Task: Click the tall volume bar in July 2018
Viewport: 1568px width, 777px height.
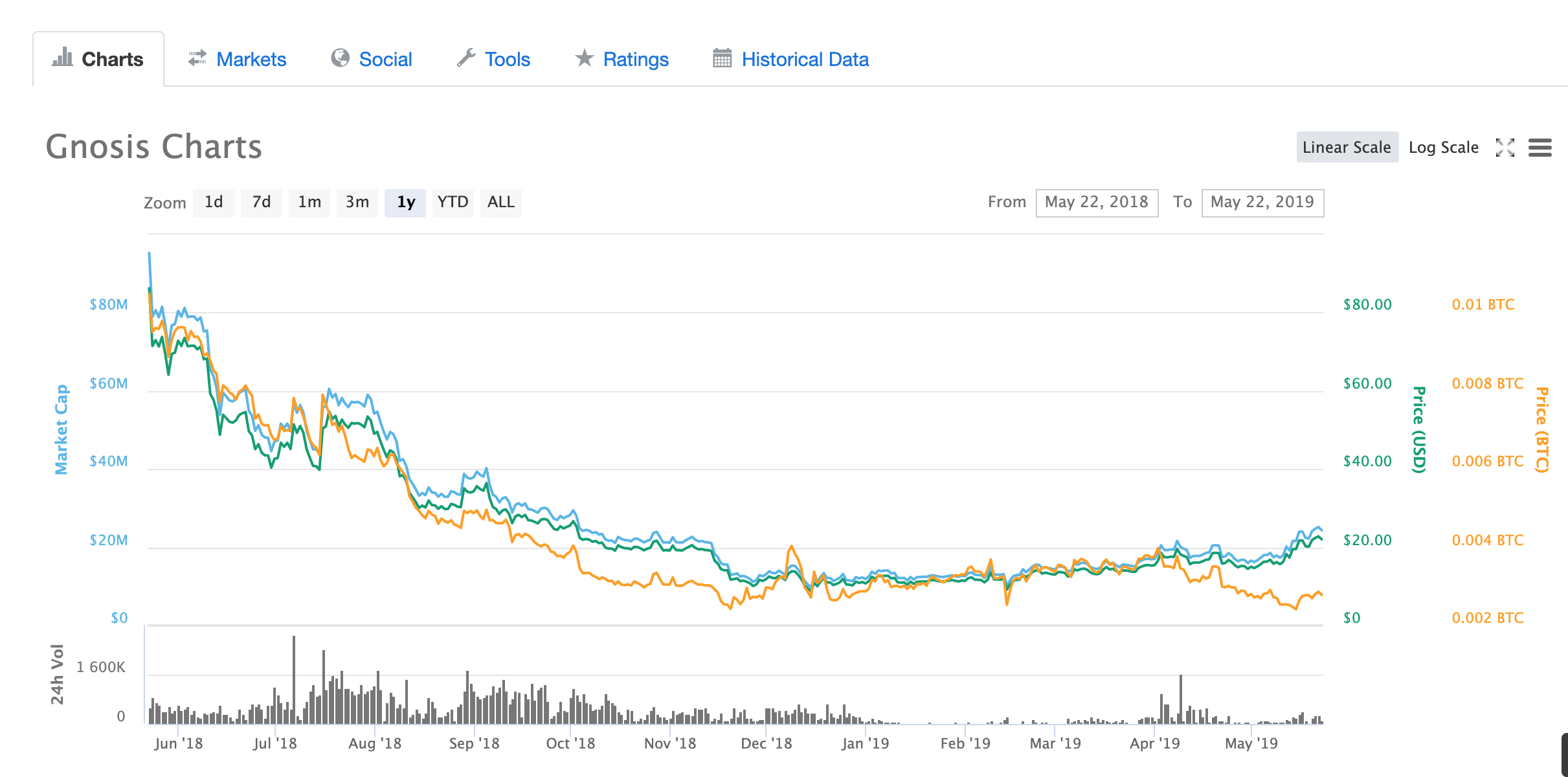Action: [294, 679]
